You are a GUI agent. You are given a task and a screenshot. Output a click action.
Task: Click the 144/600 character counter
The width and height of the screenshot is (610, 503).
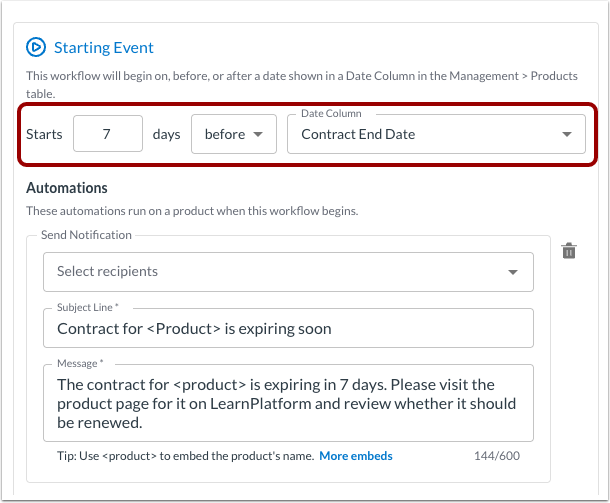(497, 456)
